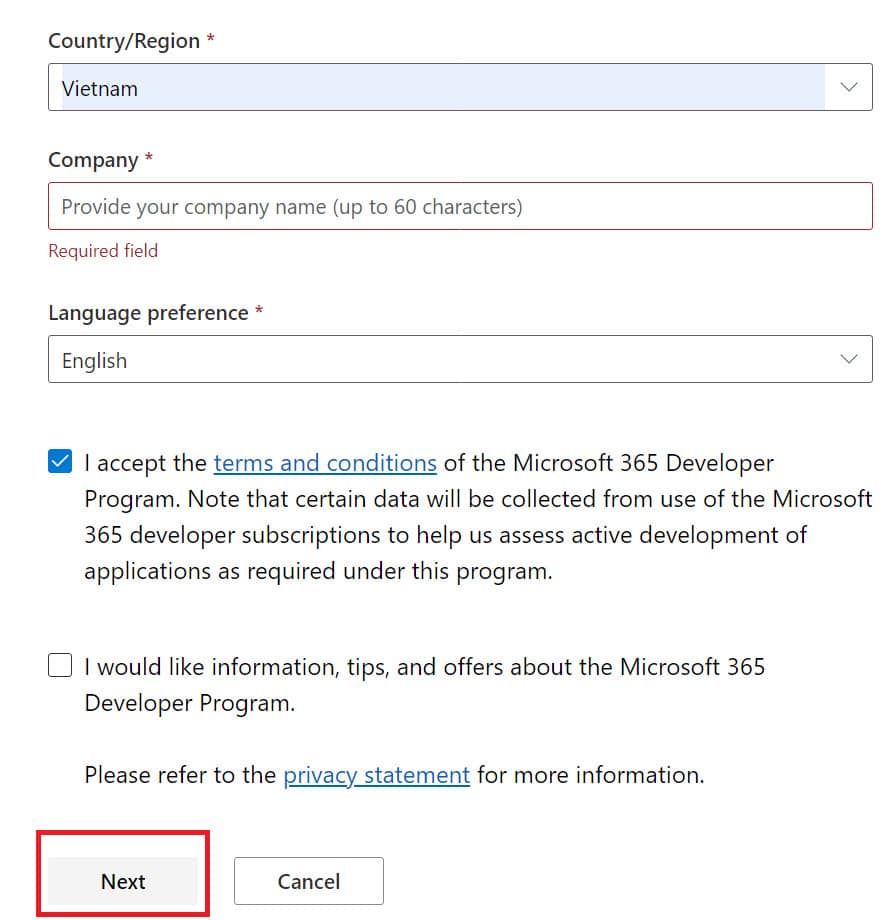This screenshot has width=884, height=920.
Task: Open the Language preference dropdown showing English
Action: 460,359
